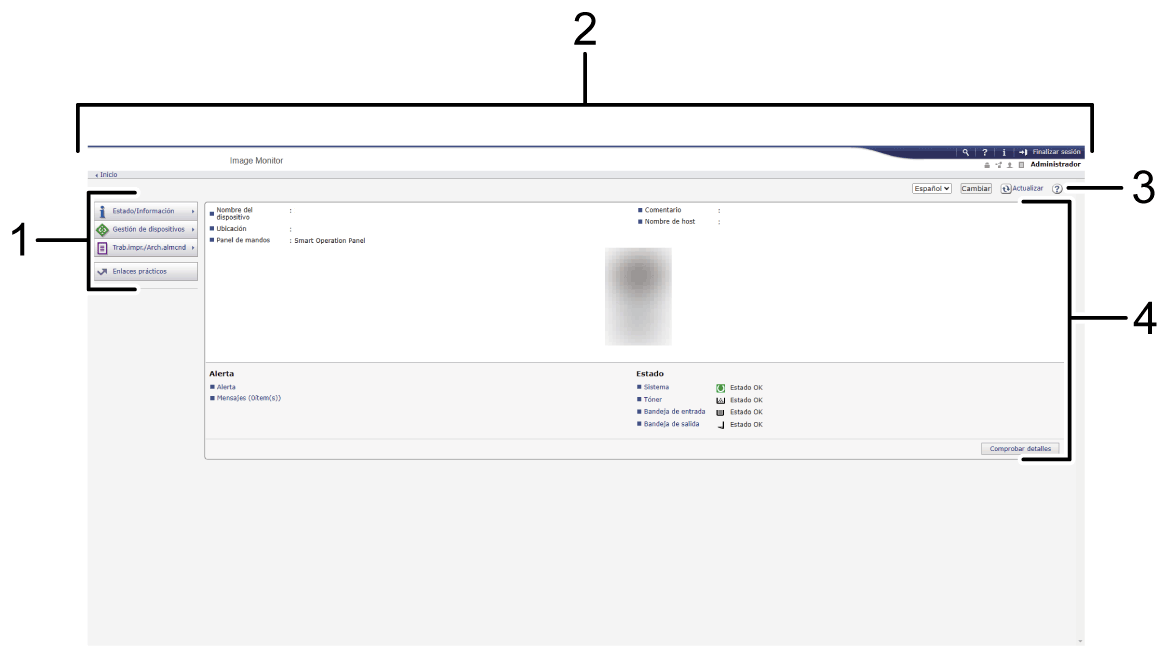1170x661 pixels.
Task: Click the information 'i' icon in header
Action: tap(1004, 152)
